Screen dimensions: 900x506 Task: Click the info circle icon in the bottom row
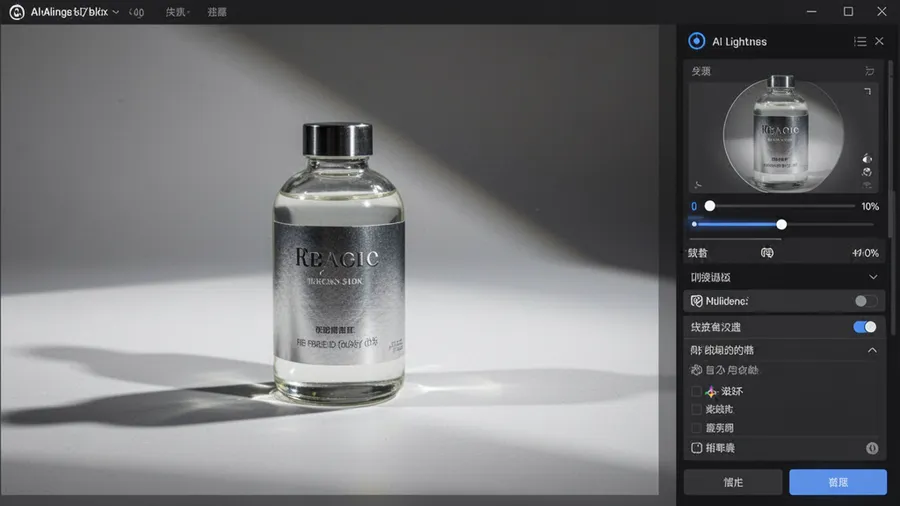click(872, 448)
